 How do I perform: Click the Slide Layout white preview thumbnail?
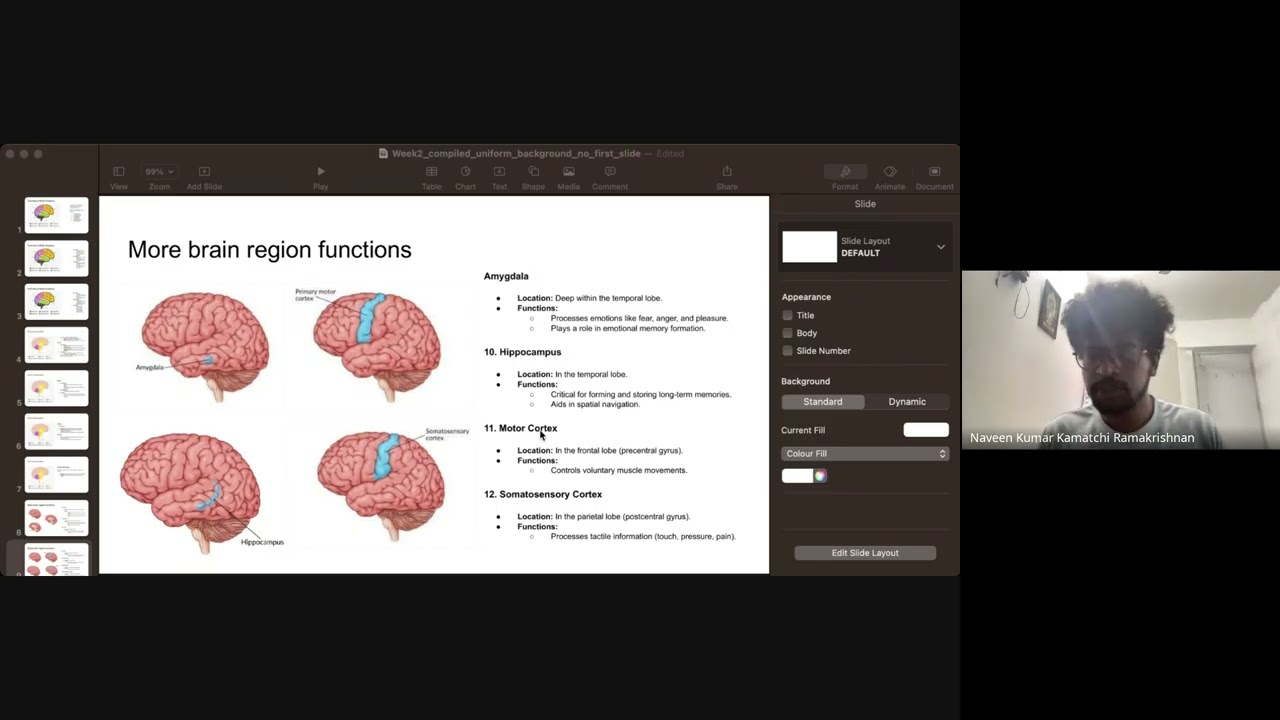tap(809, 247)
